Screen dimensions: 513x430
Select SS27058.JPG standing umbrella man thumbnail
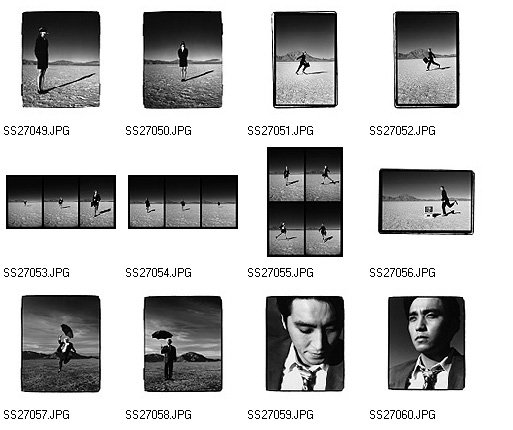183,344
